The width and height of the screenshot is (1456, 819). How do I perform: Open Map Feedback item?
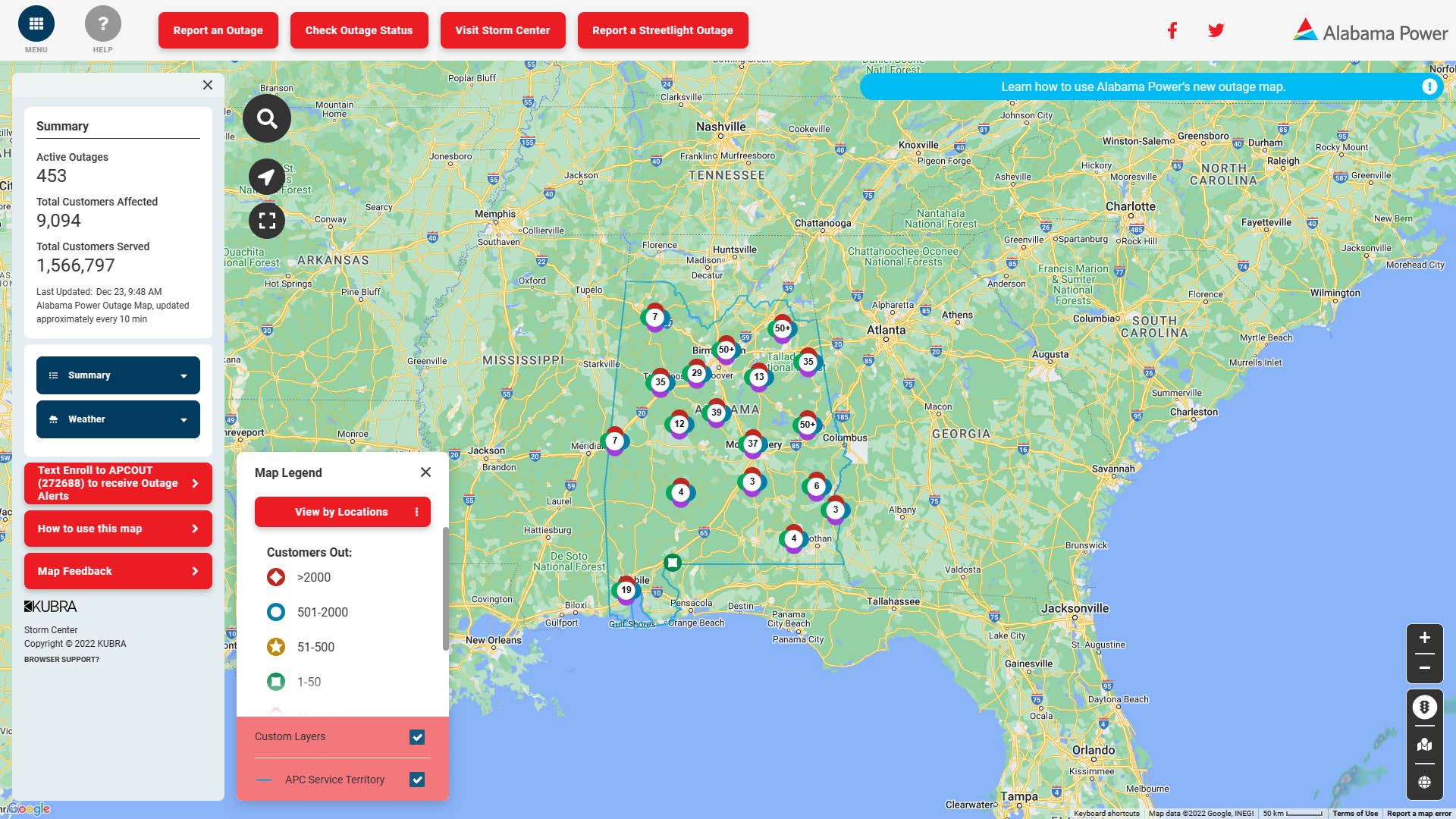(118, 571)
